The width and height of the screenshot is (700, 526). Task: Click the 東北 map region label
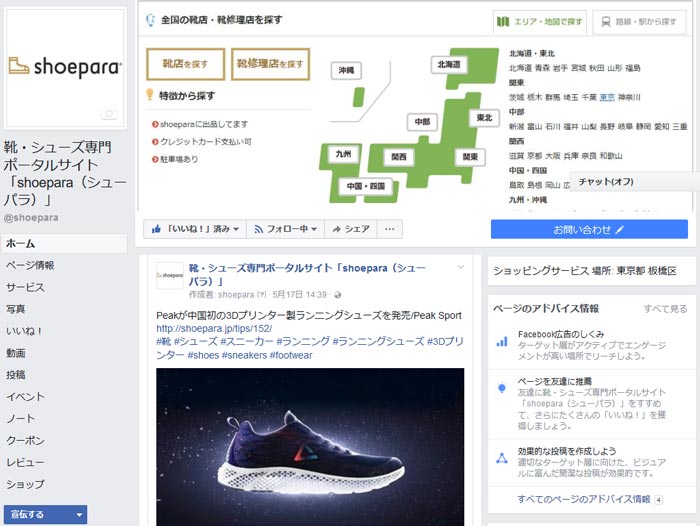[484, 118]
